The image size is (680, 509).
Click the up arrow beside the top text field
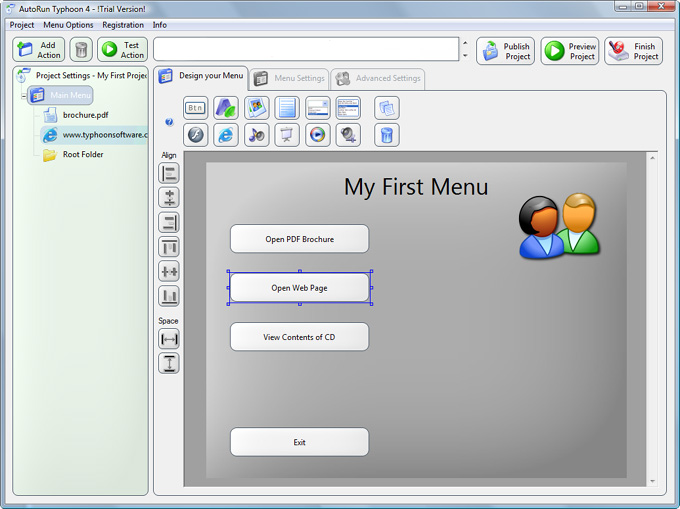464,44
